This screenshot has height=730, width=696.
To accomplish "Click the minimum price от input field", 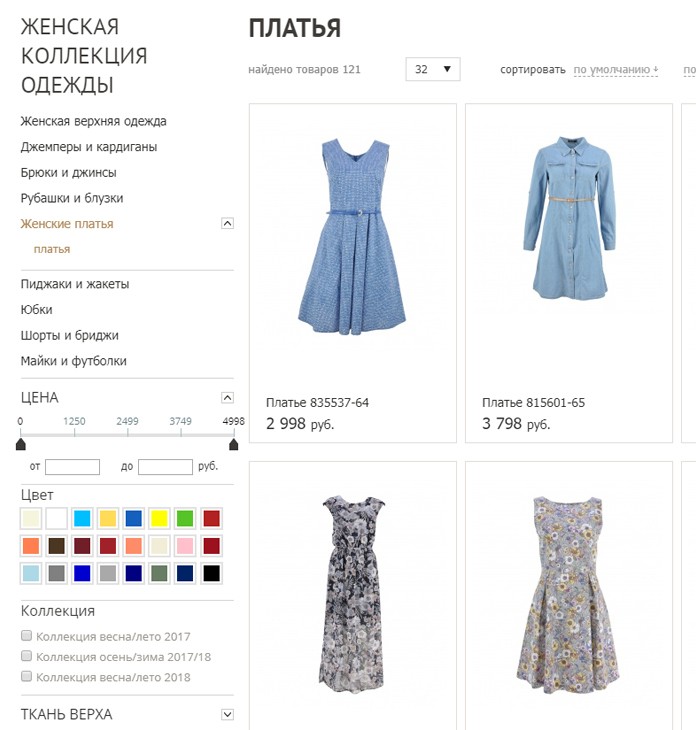I will (x=72, y=467).
